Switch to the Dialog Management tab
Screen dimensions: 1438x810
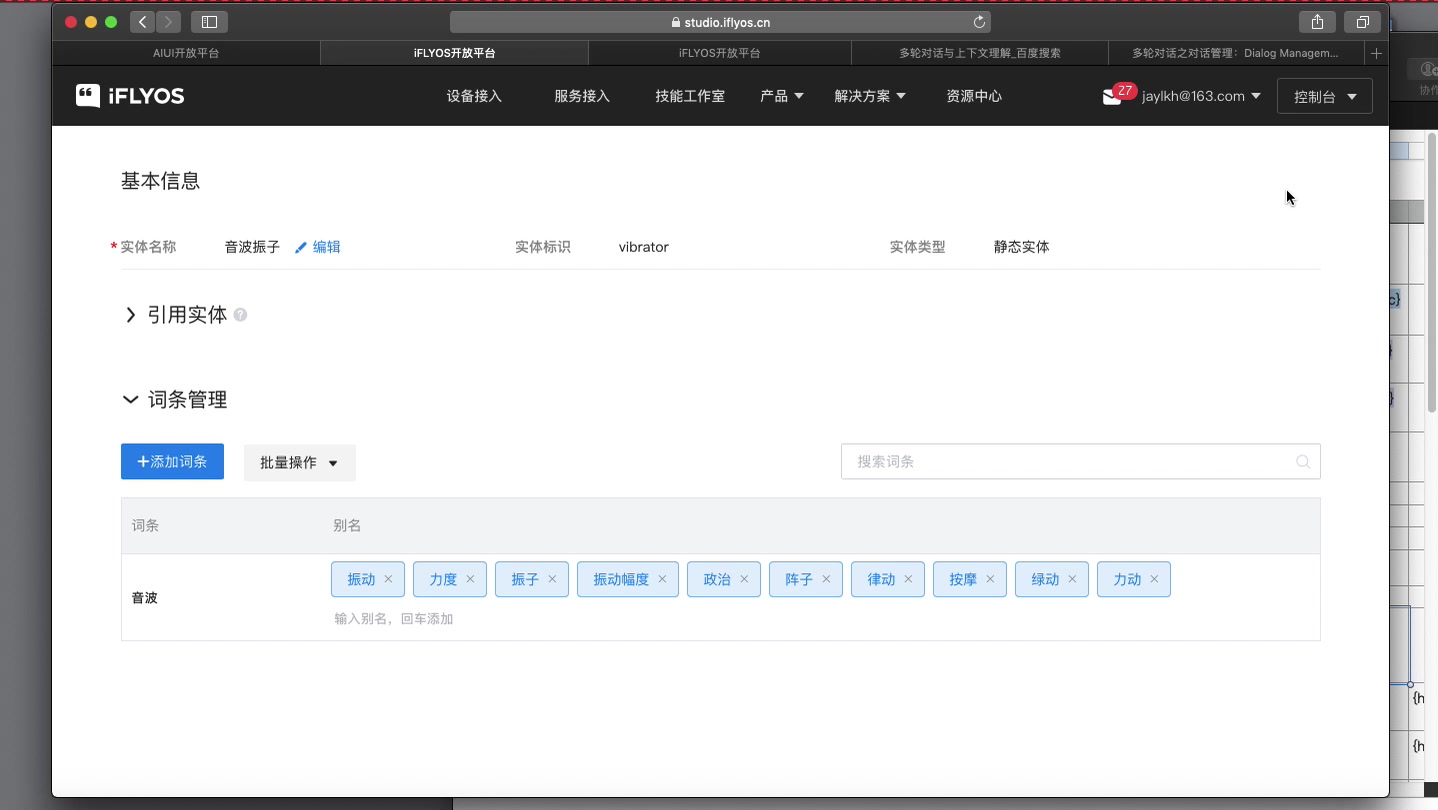click(x=1235, y=53)
